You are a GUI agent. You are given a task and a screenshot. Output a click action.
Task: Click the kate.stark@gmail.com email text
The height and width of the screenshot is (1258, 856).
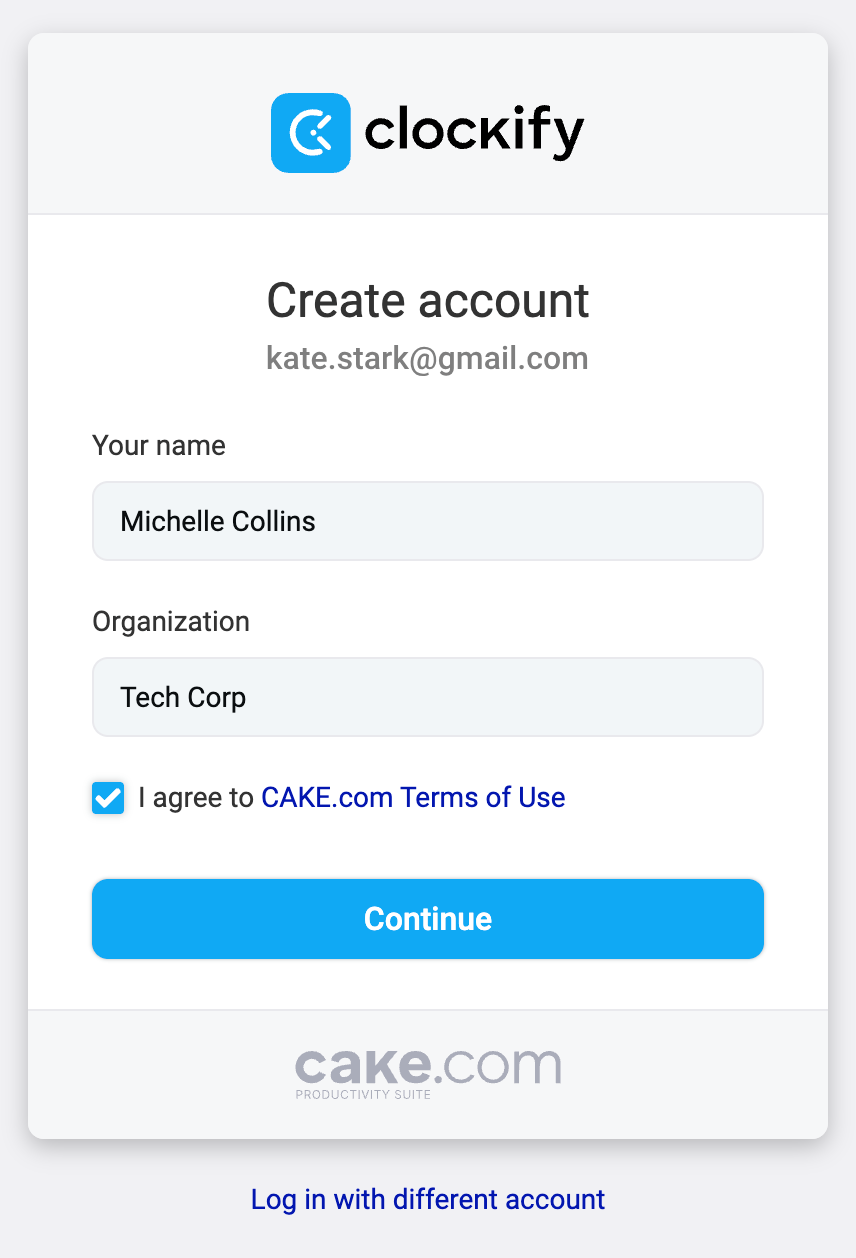click(x=428, y=358)
